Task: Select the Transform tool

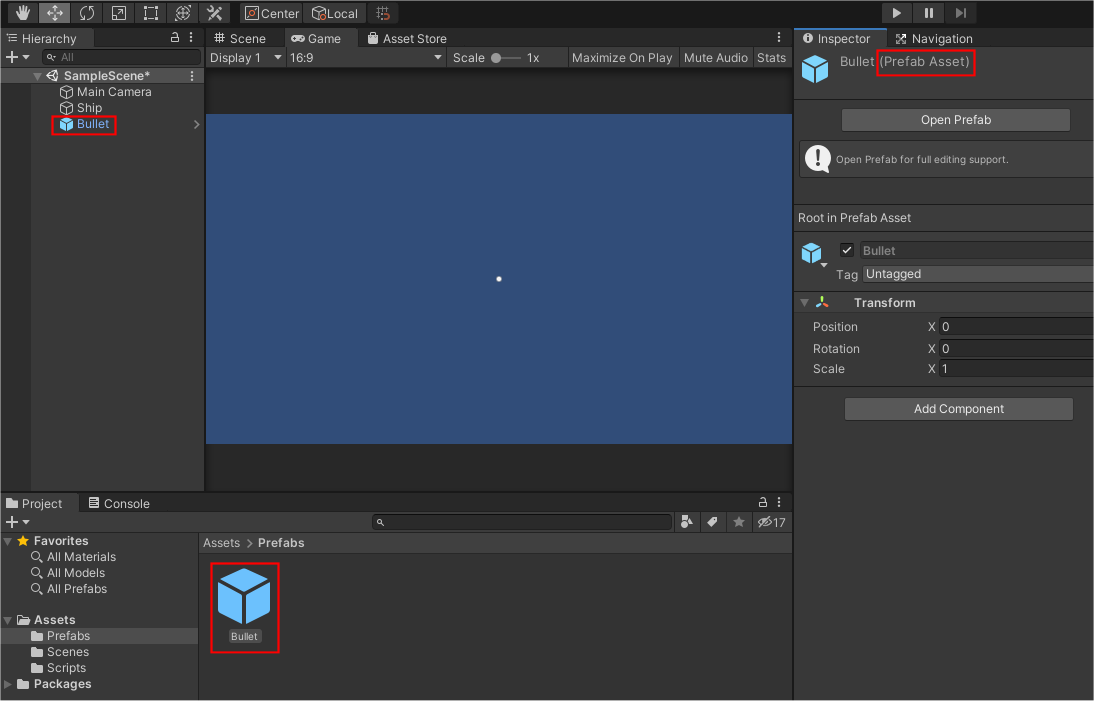Action: [183, 13]
